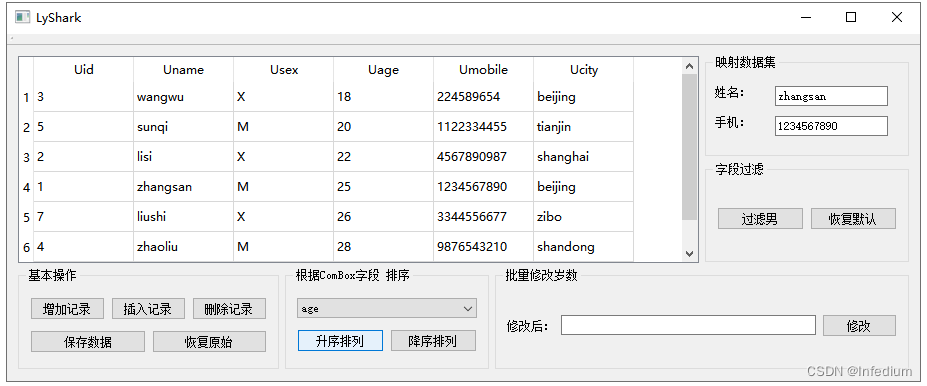Screen dimensions: 927x386
Task: Click the mobile cell 9876543210
Action: pyautogui.click(x=483, y=246)
